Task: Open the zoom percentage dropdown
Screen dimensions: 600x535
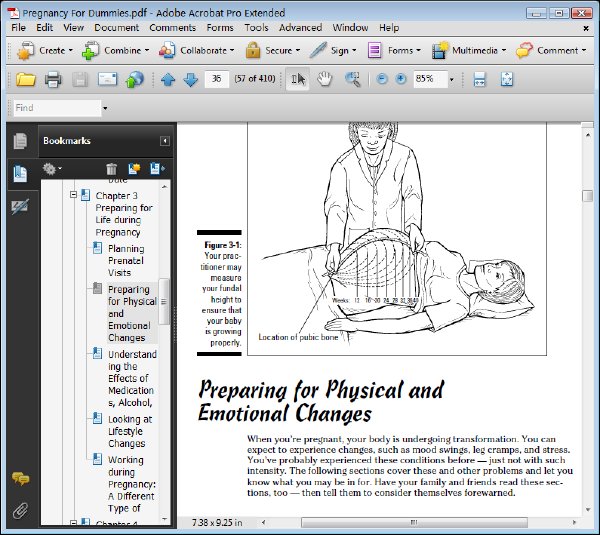Action: coord(452,80)
